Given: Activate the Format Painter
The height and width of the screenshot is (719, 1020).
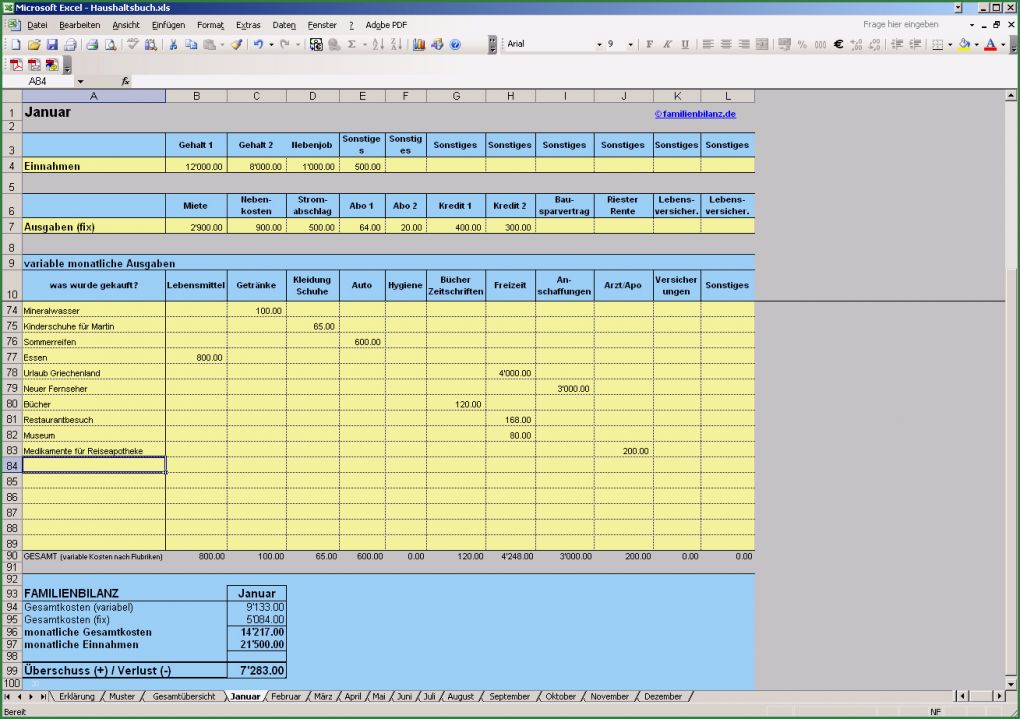Looking at the screenshot, I should pyautogui.click(x=234, y=44).
